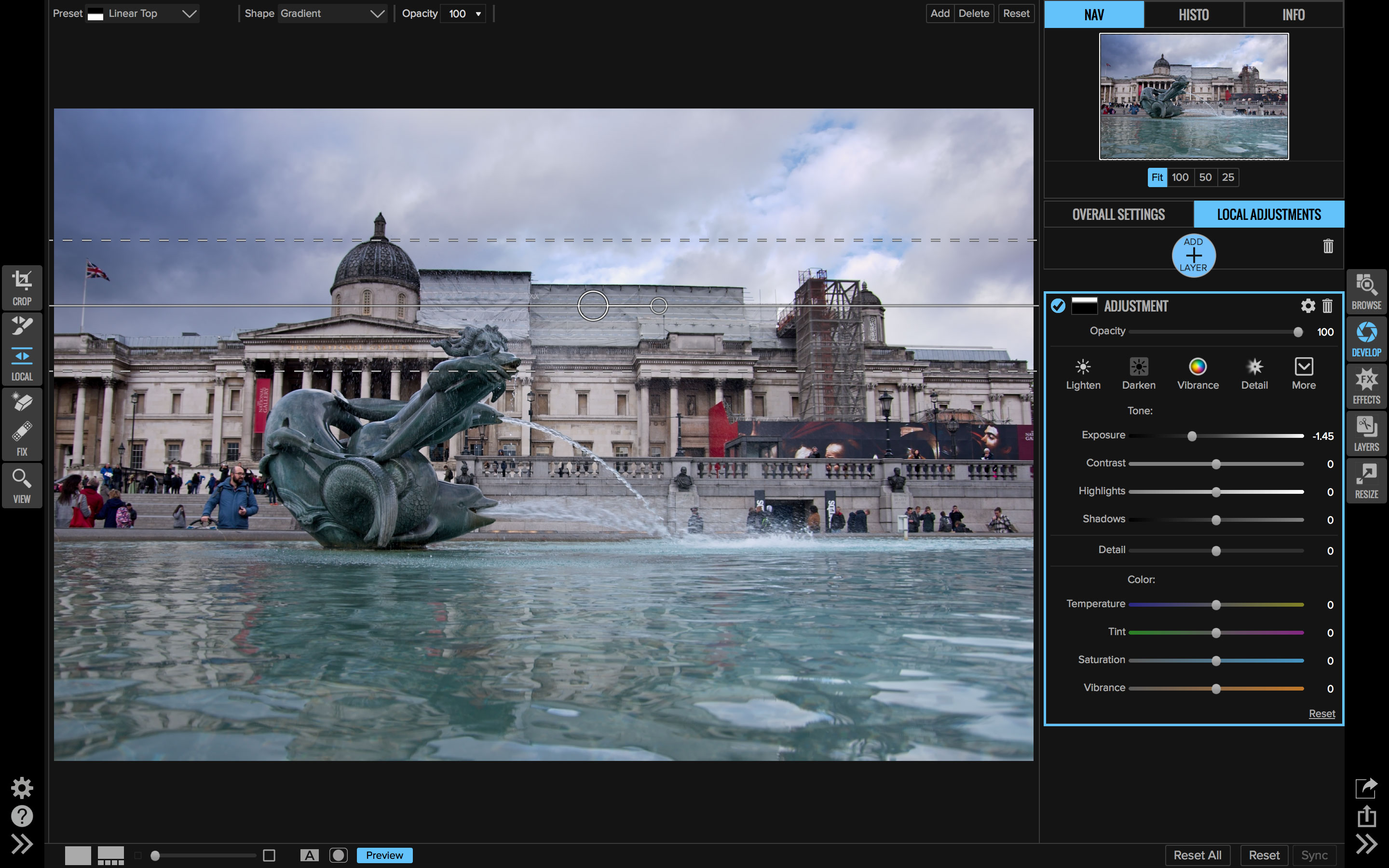
Task: Open the Adjustment layer gear settings
Action: [1307, 306]
